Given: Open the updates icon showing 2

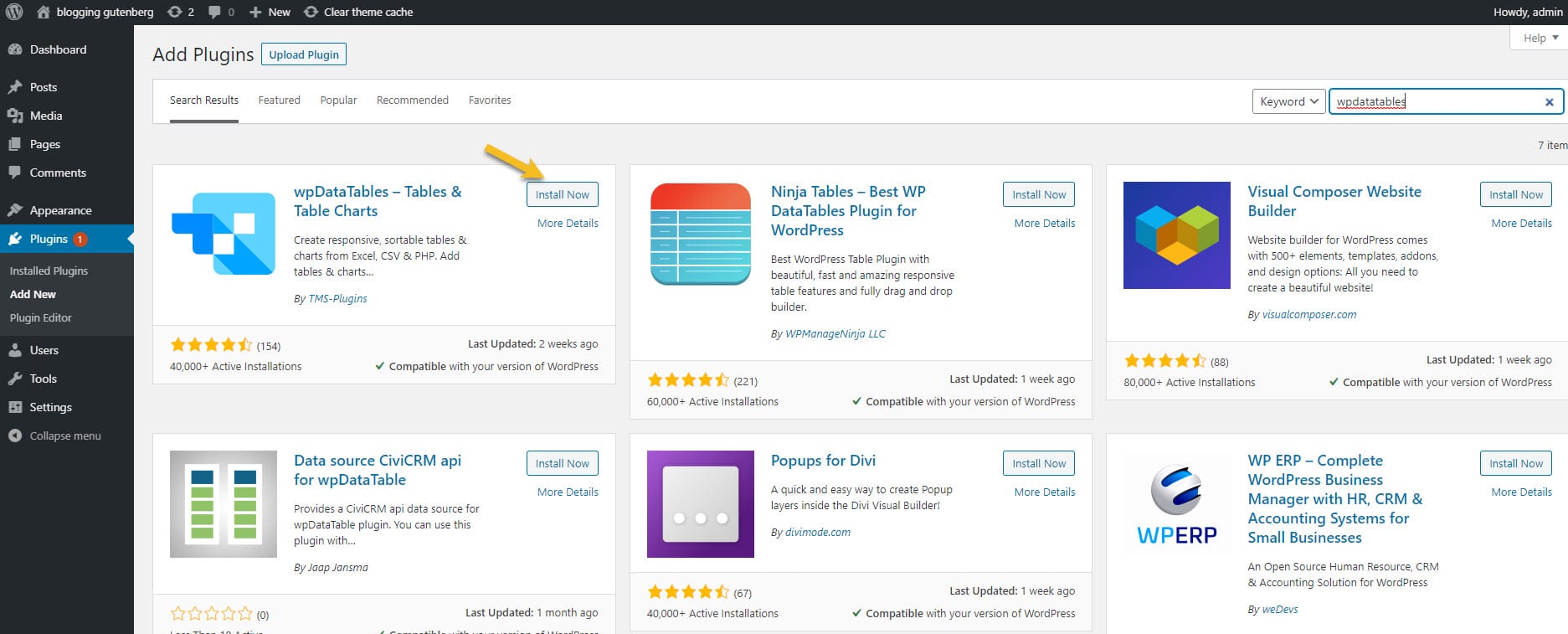Looking at the screenshot, I should [x=181, y=12].
